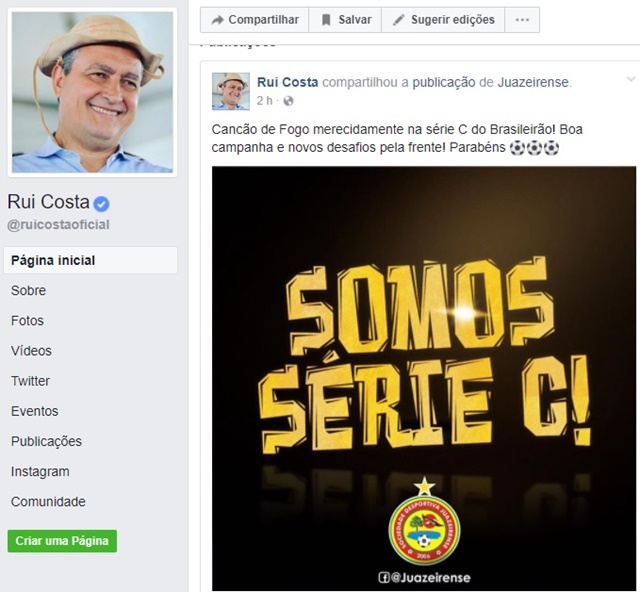Click the Rui Costa author name link
The width and height of the screenshot is (640, 592).
coord(287,82)
